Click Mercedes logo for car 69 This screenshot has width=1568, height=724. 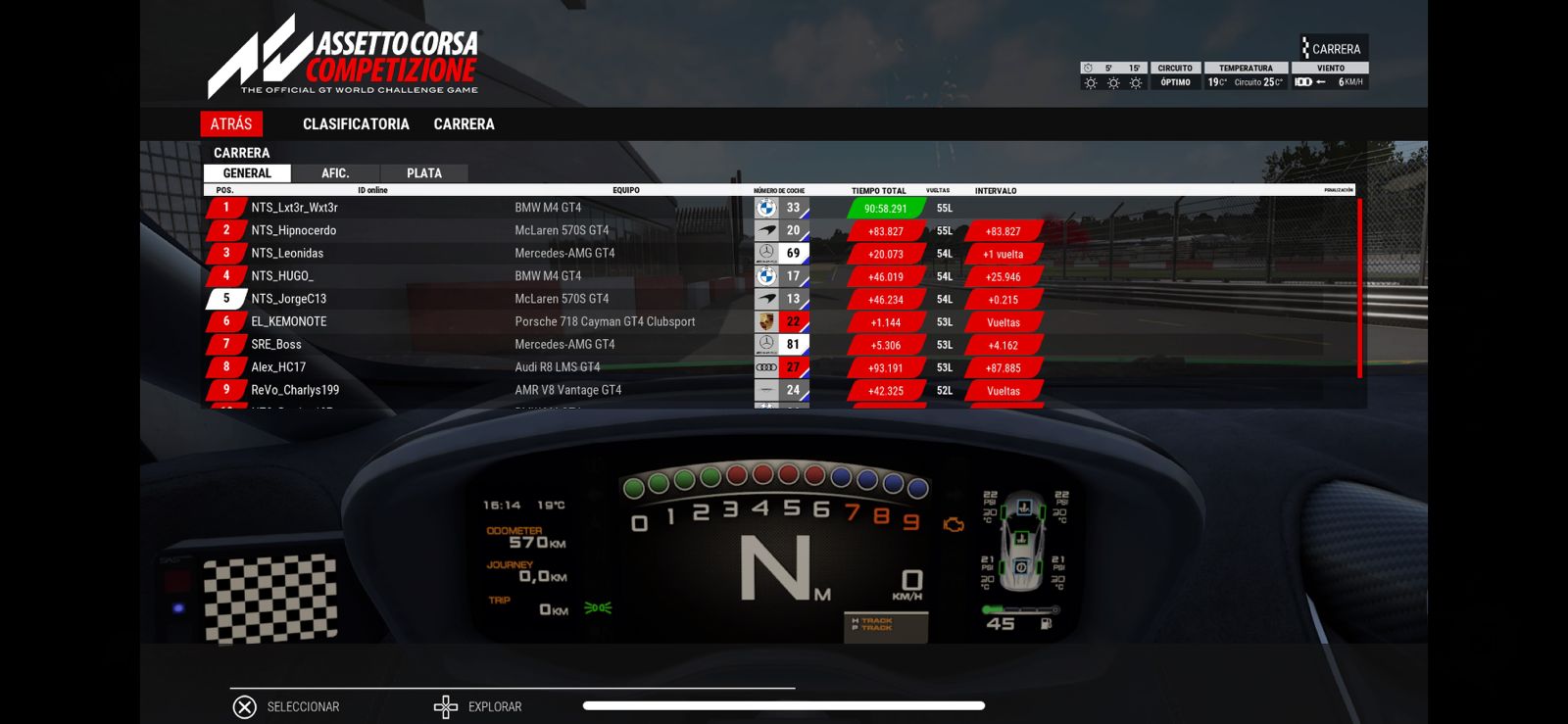766,253
